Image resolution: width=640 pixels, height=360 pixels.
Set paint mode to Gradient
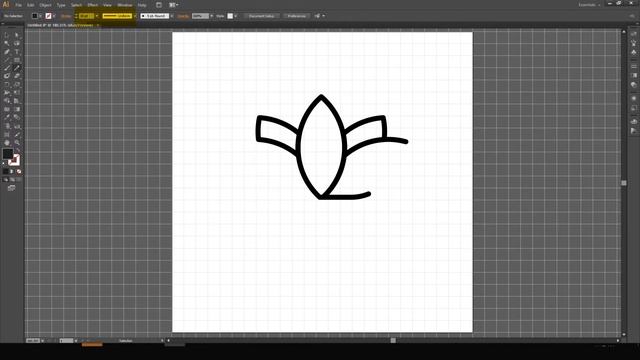click(12, 171)
